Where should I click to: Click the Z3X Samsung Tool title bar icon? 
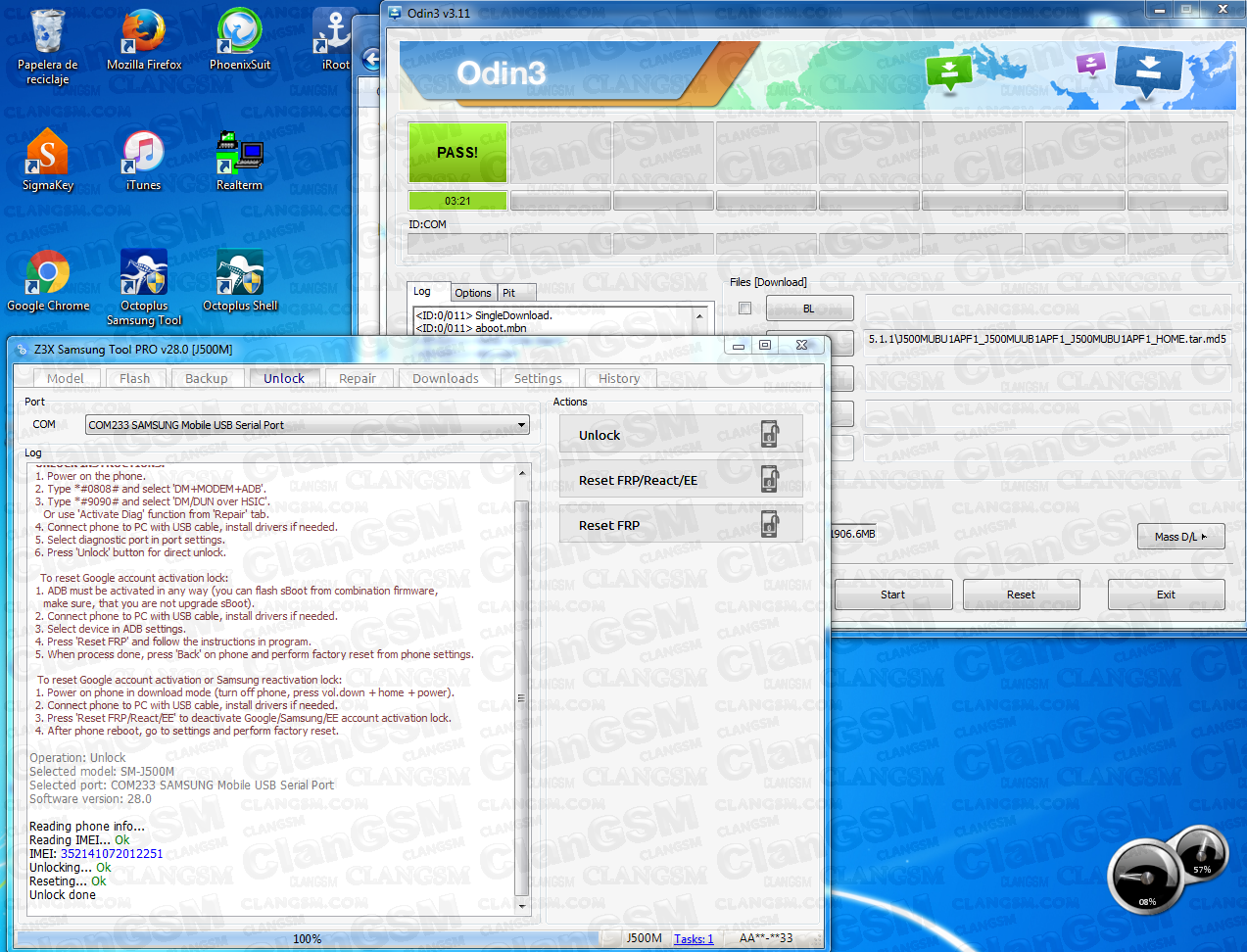point(22,349)
